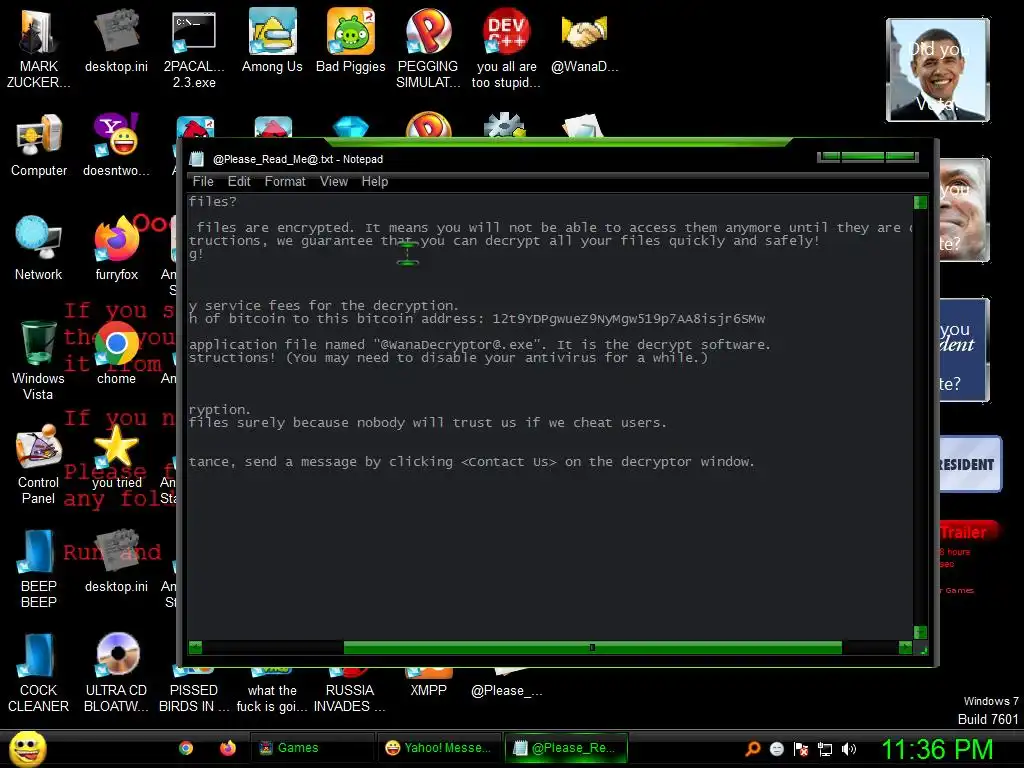This screenshot has height=768, width=1024.
Task: Click Notepad's horizontal scrollbar thumb
Action: [x=592, y=648]
